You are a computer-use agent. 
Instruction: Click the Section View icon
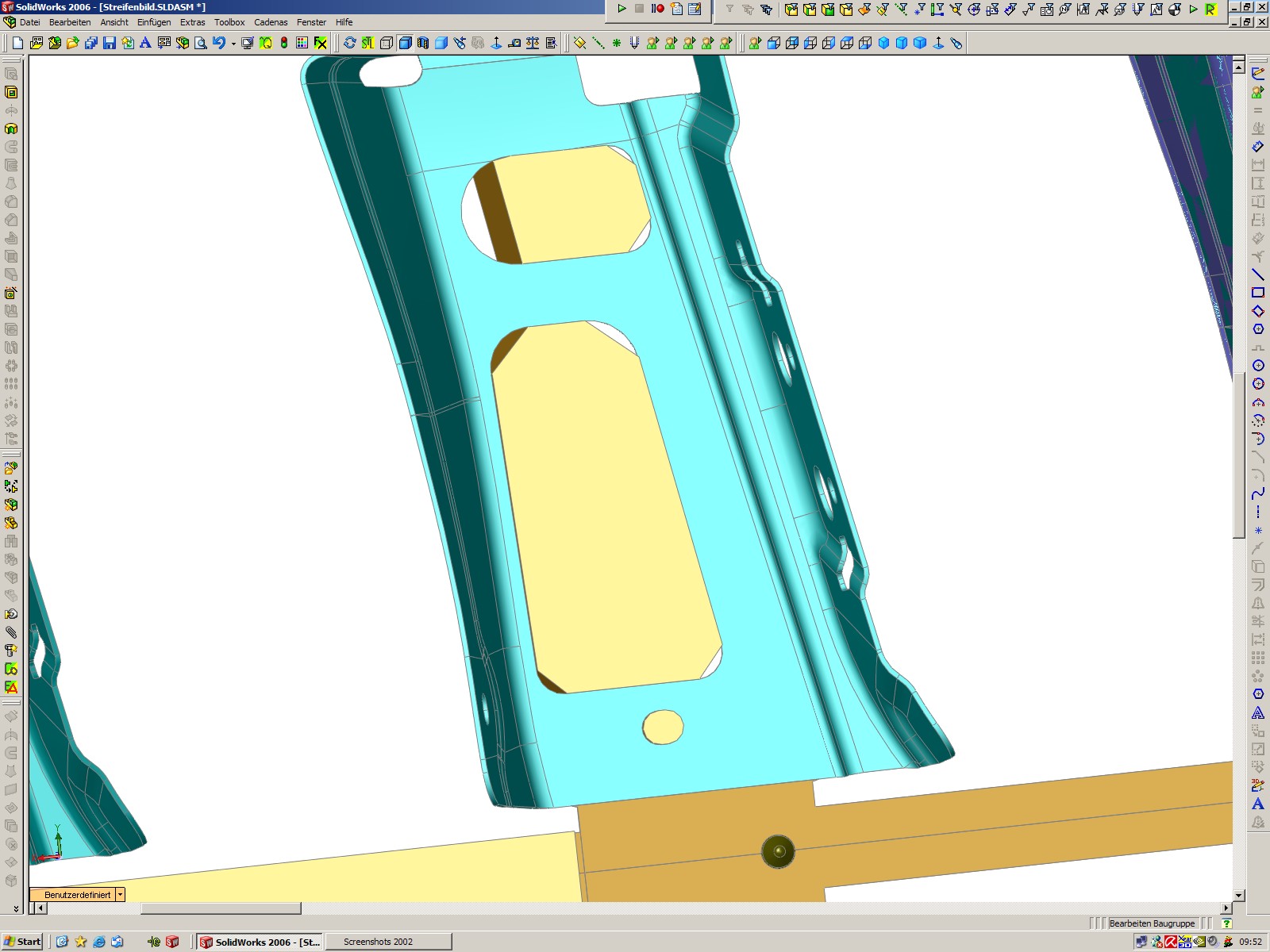pyautogui.click(x=423, y=43)
